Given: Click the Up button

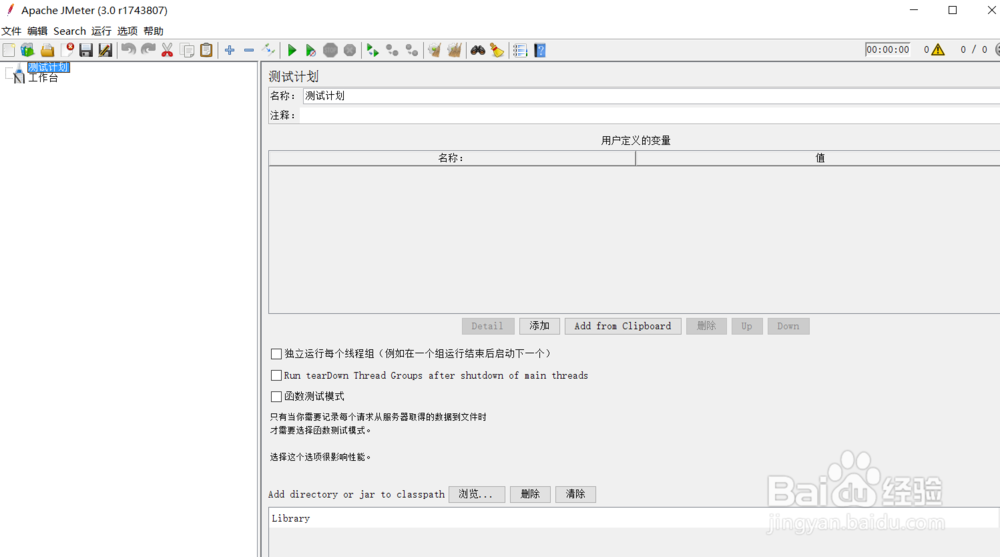Looking at the screenshot, I should point(747,326).
